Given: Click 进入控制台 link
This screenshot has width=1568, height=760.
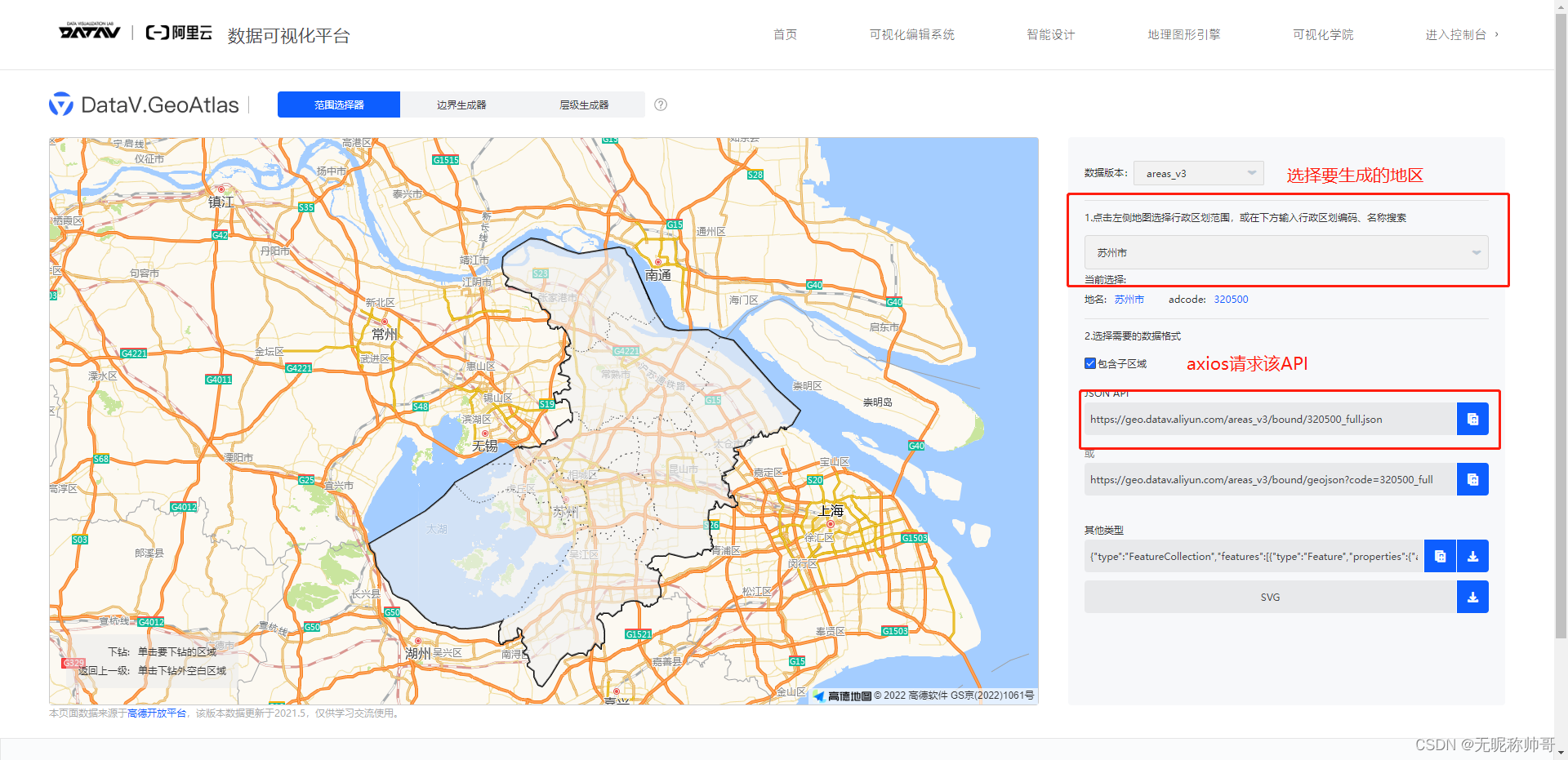Looking at the screenshot, I should (1462, 34).
